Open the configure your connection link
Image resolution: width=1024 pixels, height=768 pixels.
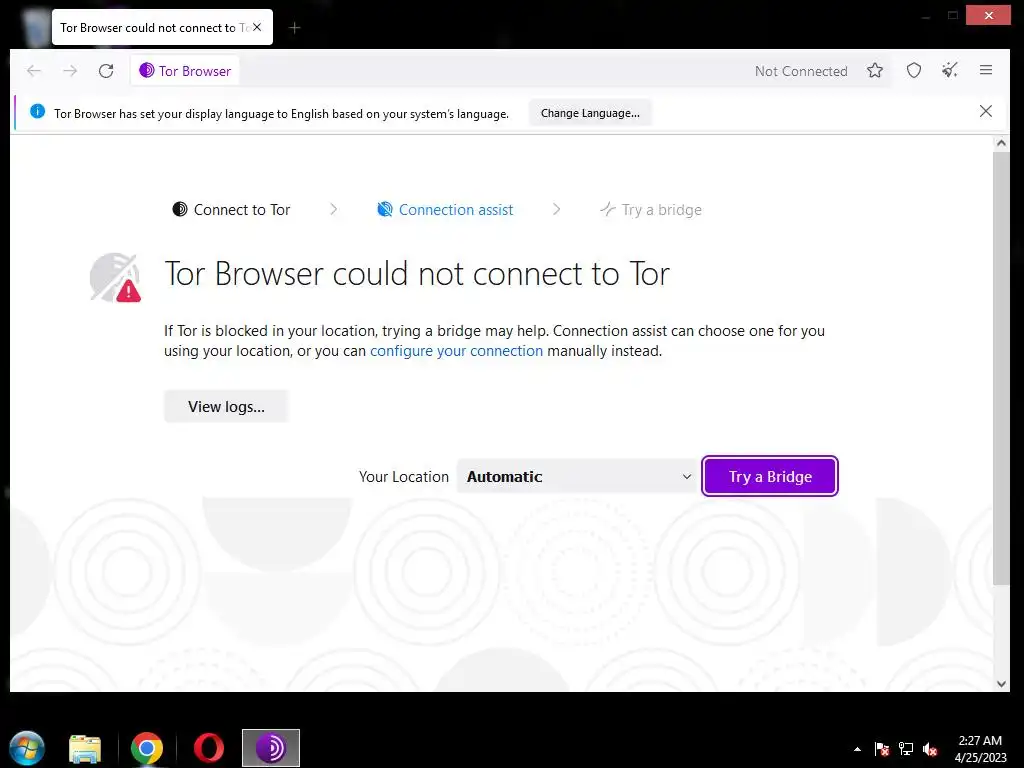tap(456, 351)
